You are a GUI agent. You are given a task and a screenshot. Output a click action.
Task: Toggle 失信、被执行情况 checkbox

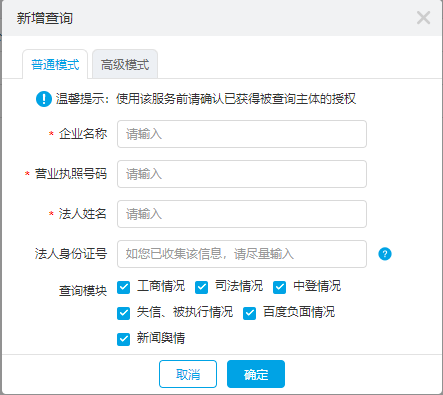point(124,313)
